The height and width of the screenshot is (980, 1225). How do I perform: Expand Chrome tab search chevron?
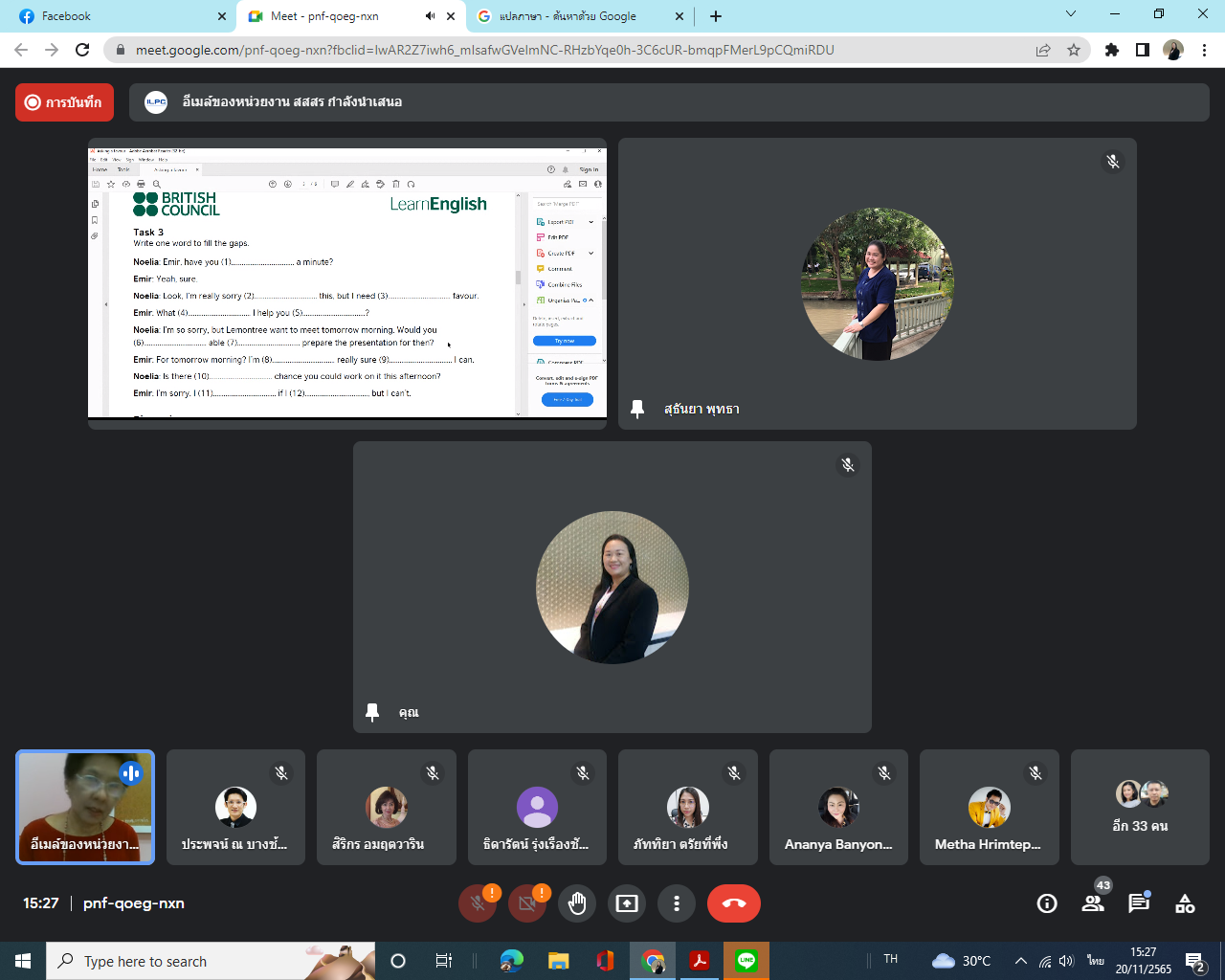(x=1071, y=14)
